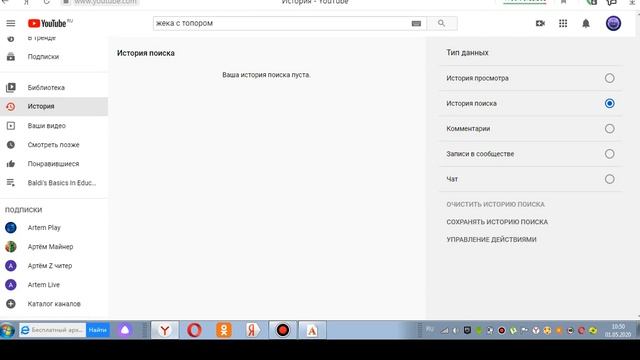This screenshot has width=640, height=360.
Task: Open the letter A app in taskbar
Action: click(312, 330)
